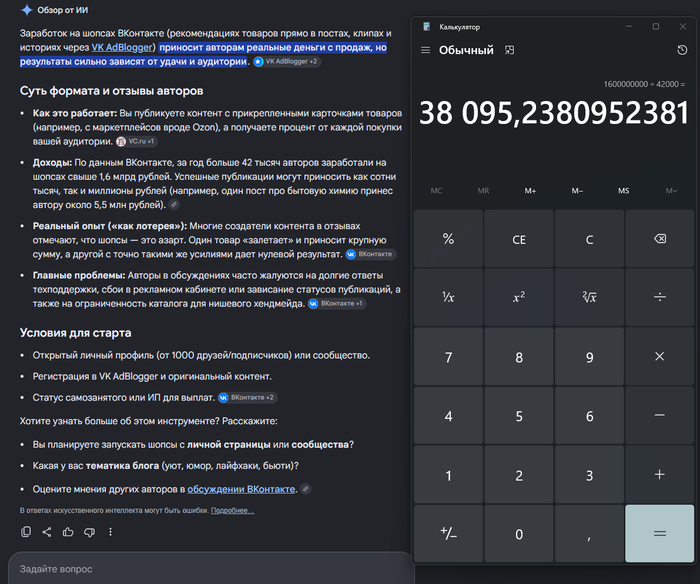Click digit 3 on the calculator
This screenshot has height=584, width=700.
tap(589, 474)
